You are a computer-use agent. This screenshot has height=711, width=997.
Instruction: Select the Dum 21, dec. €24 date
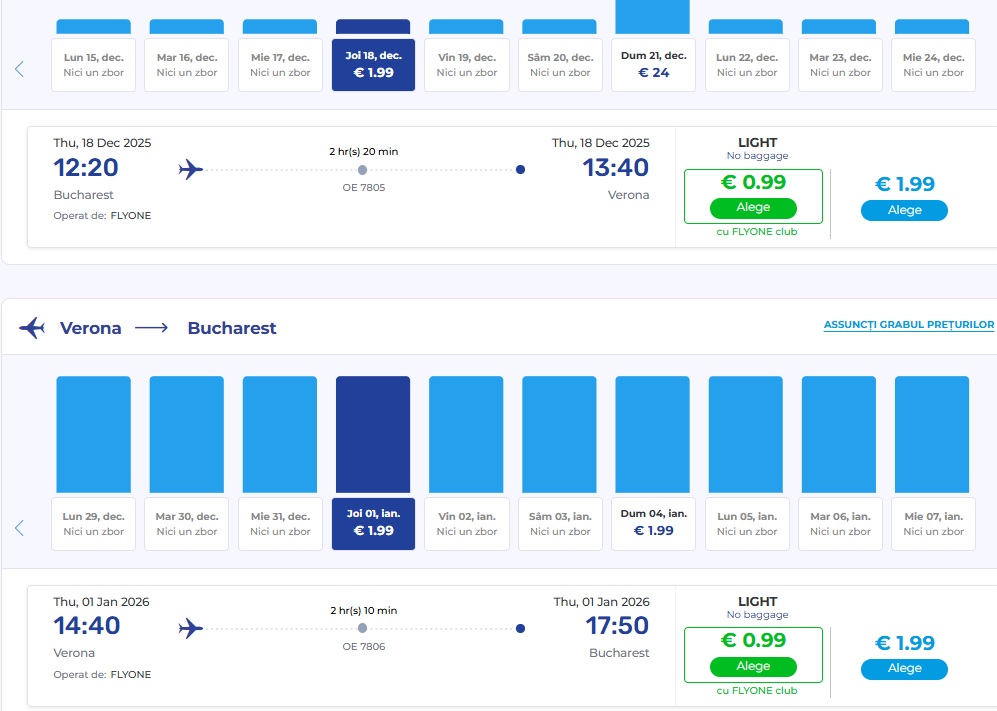point(653,65)
